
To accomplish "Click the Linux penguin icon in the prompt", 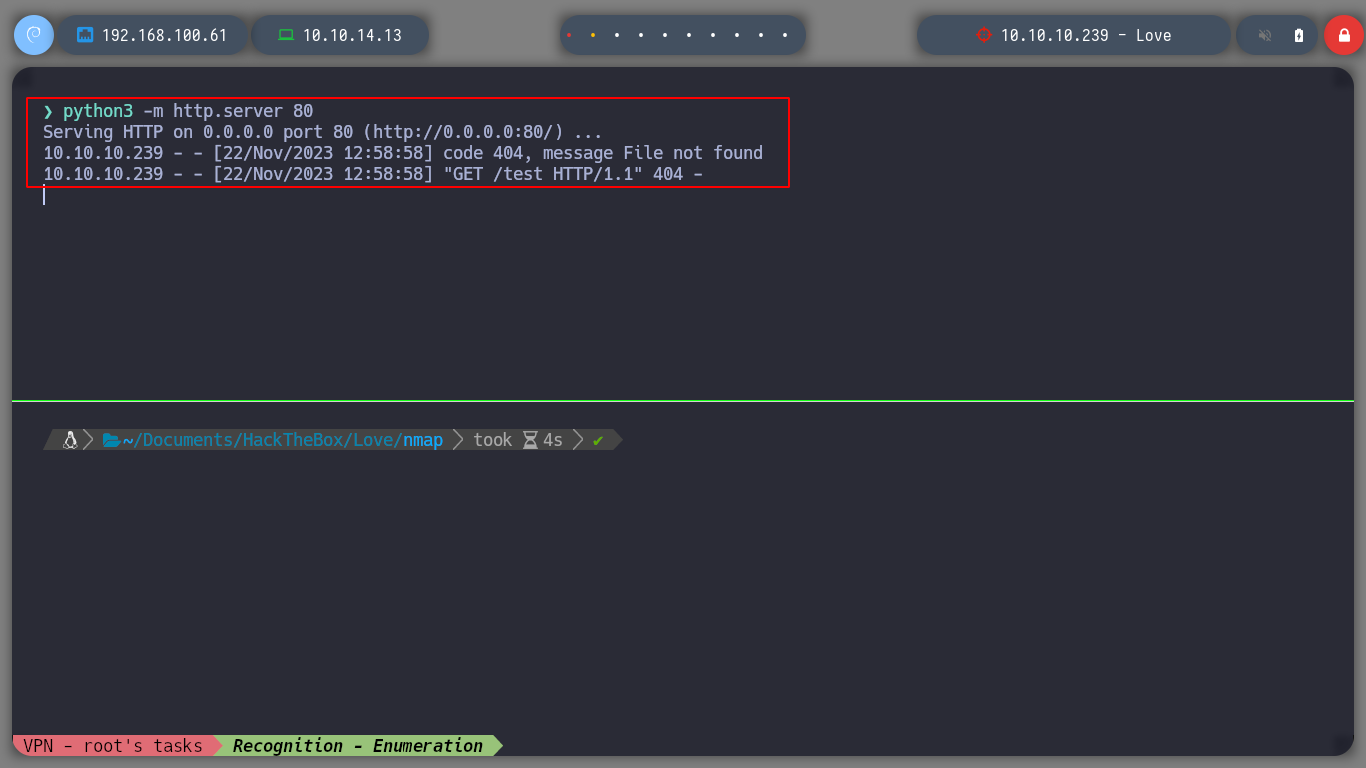I will (x=70, y=440).
